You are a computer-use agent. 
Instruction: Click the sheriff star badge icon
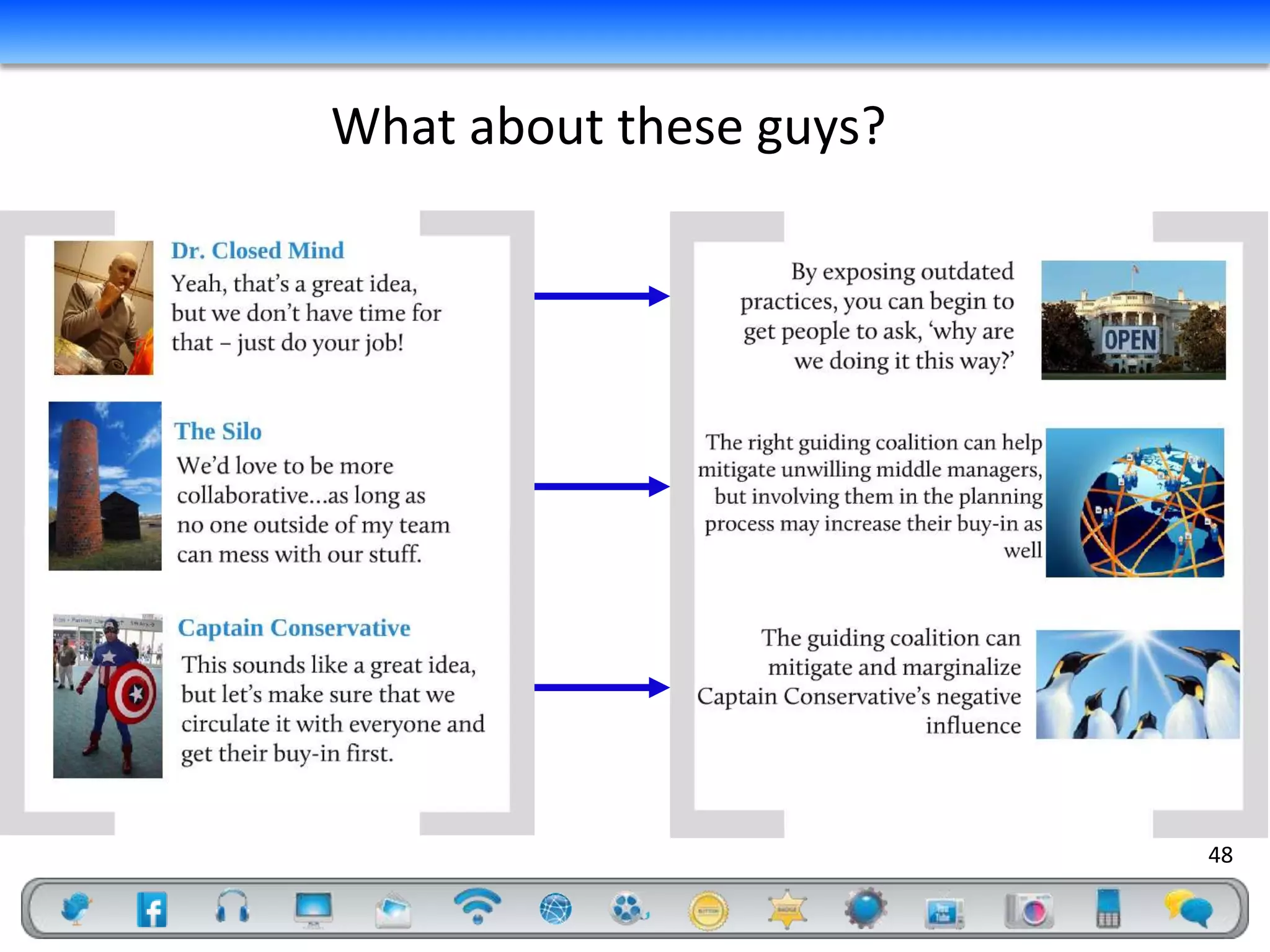787,909
